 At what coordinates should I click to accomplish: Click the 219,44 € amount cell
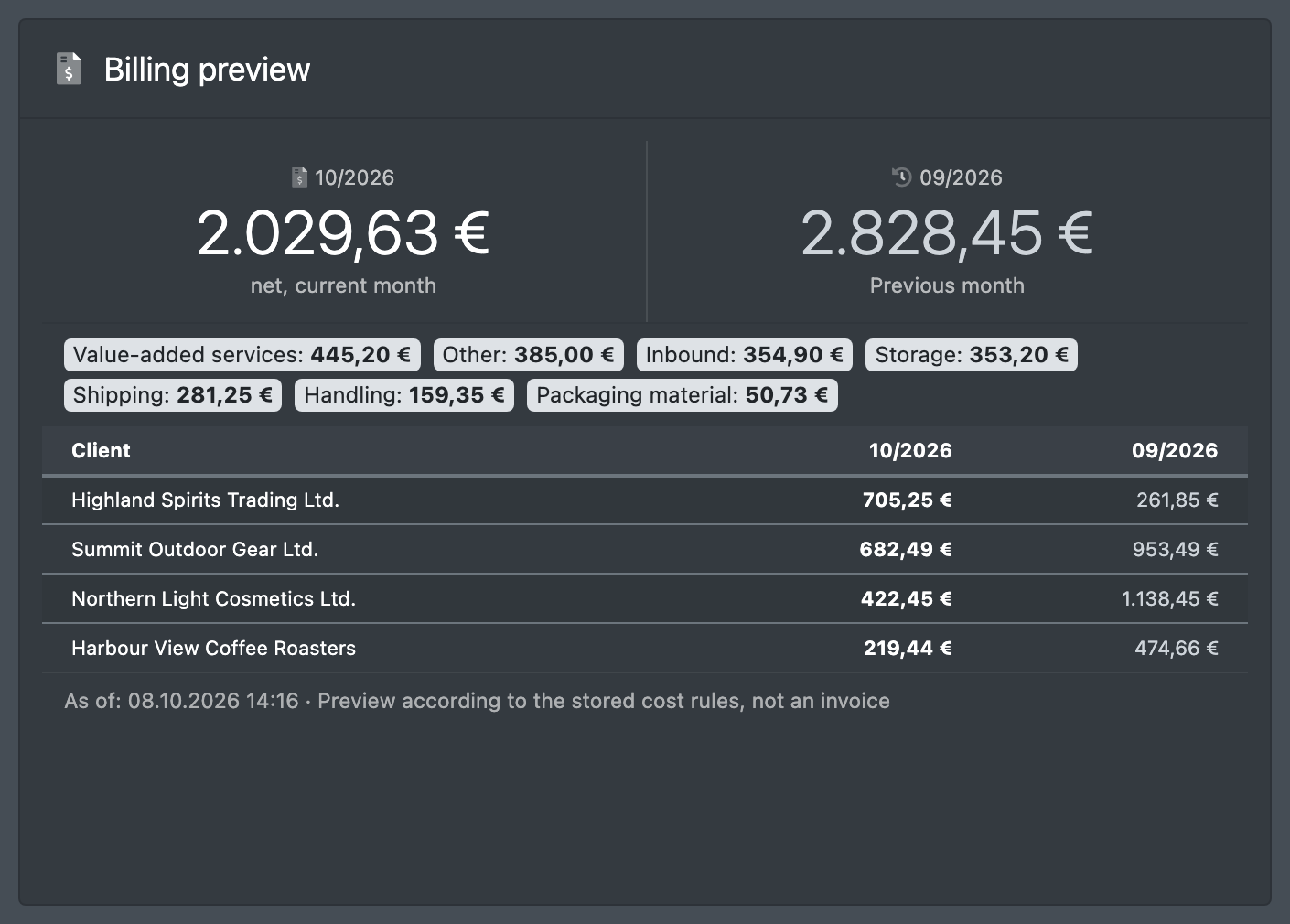pos(908,649)
